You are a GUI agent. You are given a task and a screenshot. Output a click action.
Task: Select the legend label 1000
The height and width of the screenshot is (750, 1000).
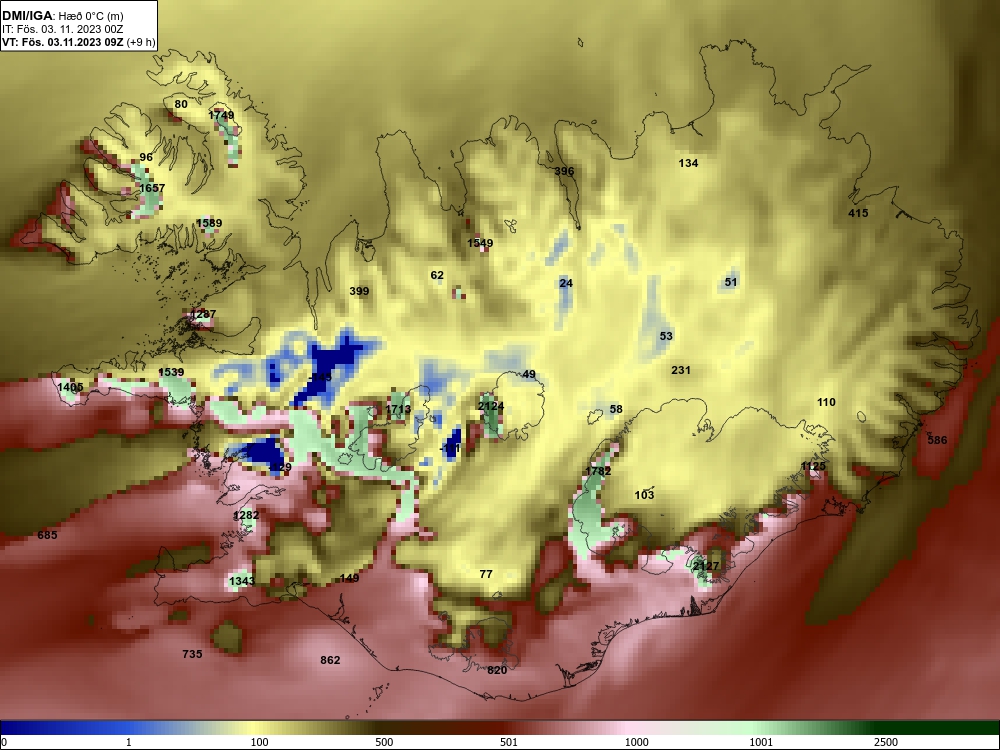coord(636,742)
